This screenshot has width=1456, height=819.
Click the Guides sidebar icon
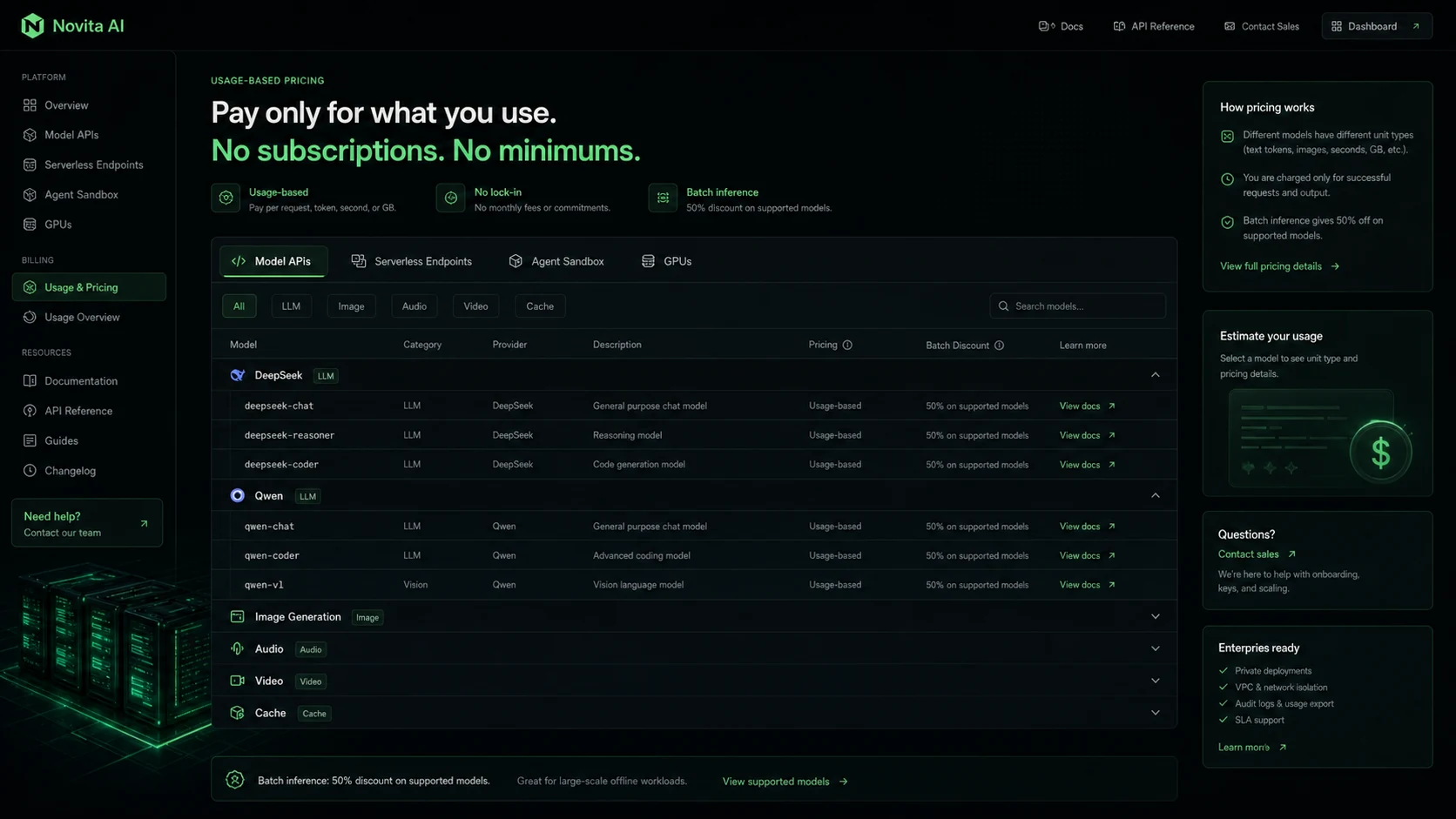click(x=30, y=441)
